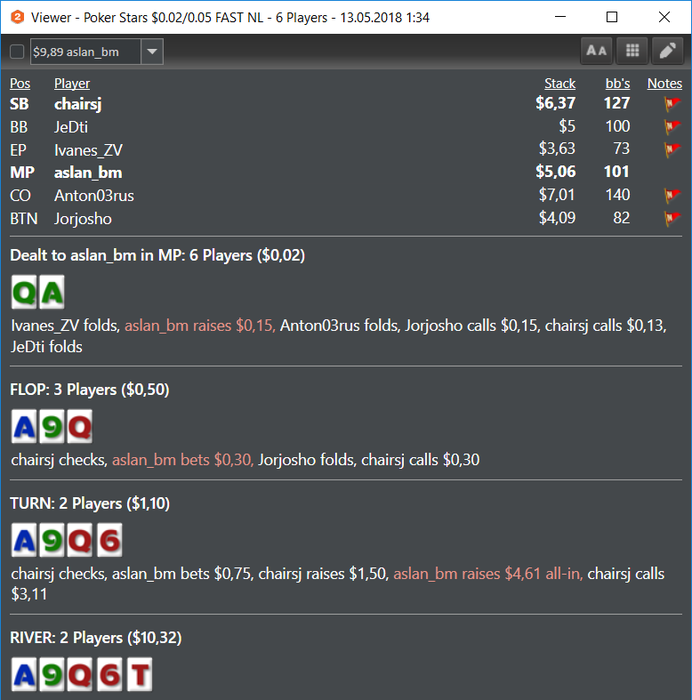Open Ivanes_ZV's red note flag
Image resolution: width=692 pixels, height=700 pixels.
click(x=672, y=150)
